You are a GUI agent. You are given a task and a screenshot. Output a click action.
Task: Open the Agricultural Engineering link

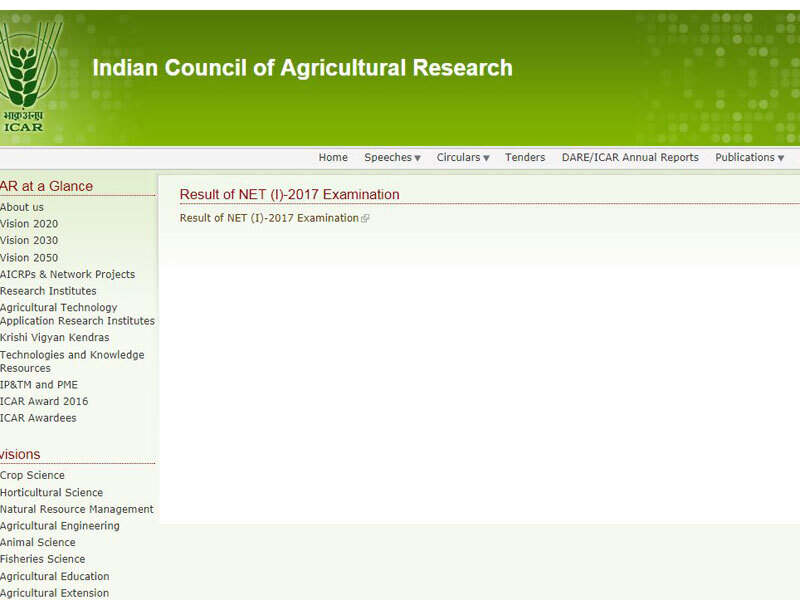click(x=60, y=526)
